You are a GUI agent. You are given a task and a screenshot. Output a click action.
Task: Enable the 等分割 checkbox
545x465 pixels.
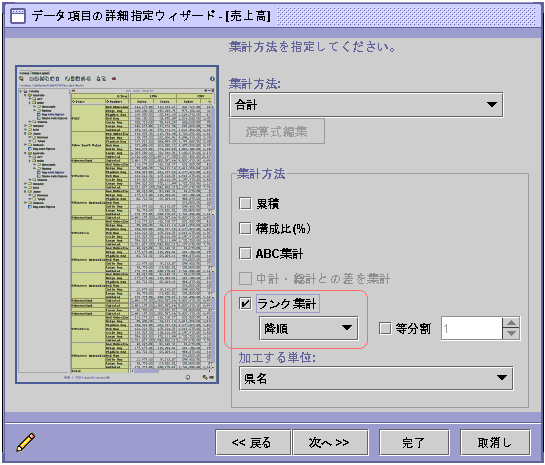(385, 328)
